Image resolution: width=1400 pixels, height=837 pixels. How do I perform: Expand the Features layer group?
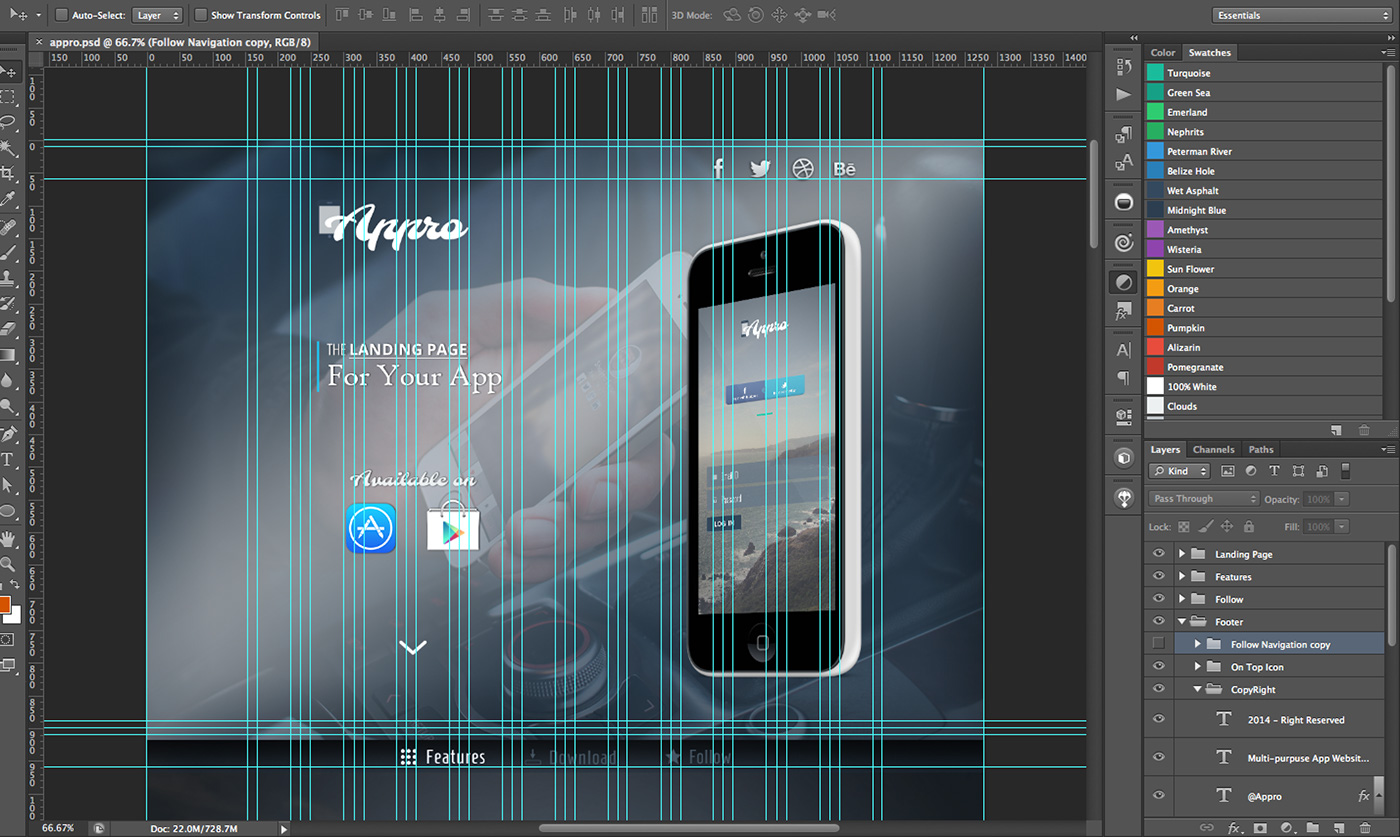[1182, 577]
